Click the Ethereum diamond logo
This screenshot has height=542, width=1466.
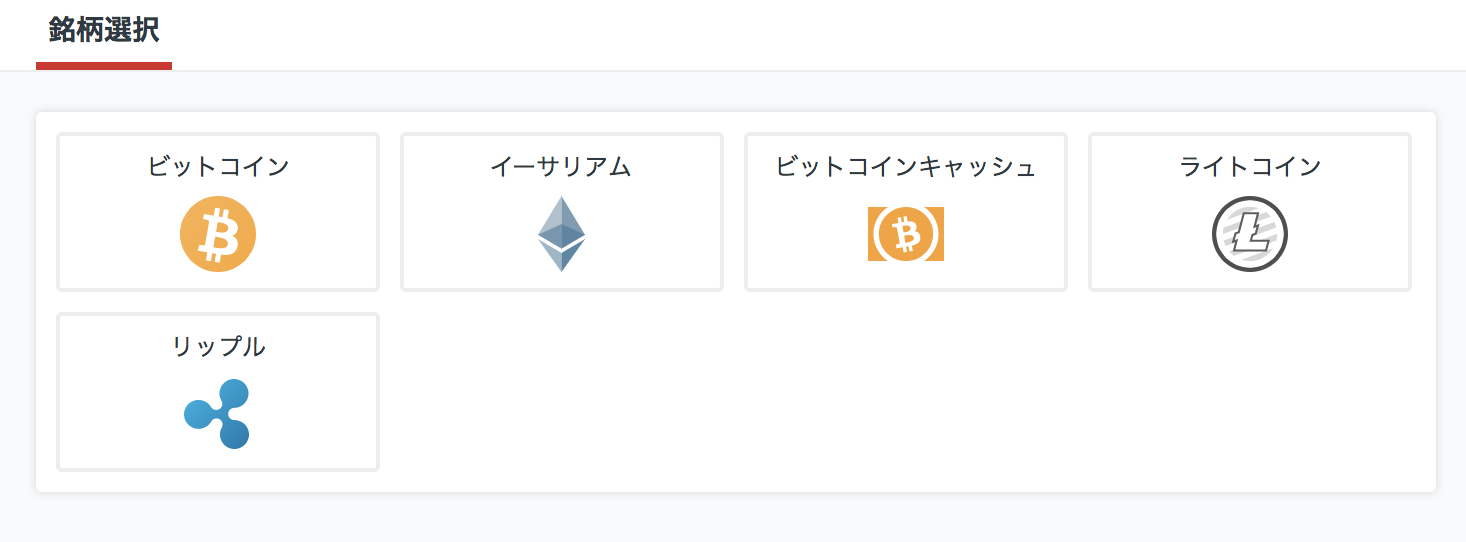point(562,234)
